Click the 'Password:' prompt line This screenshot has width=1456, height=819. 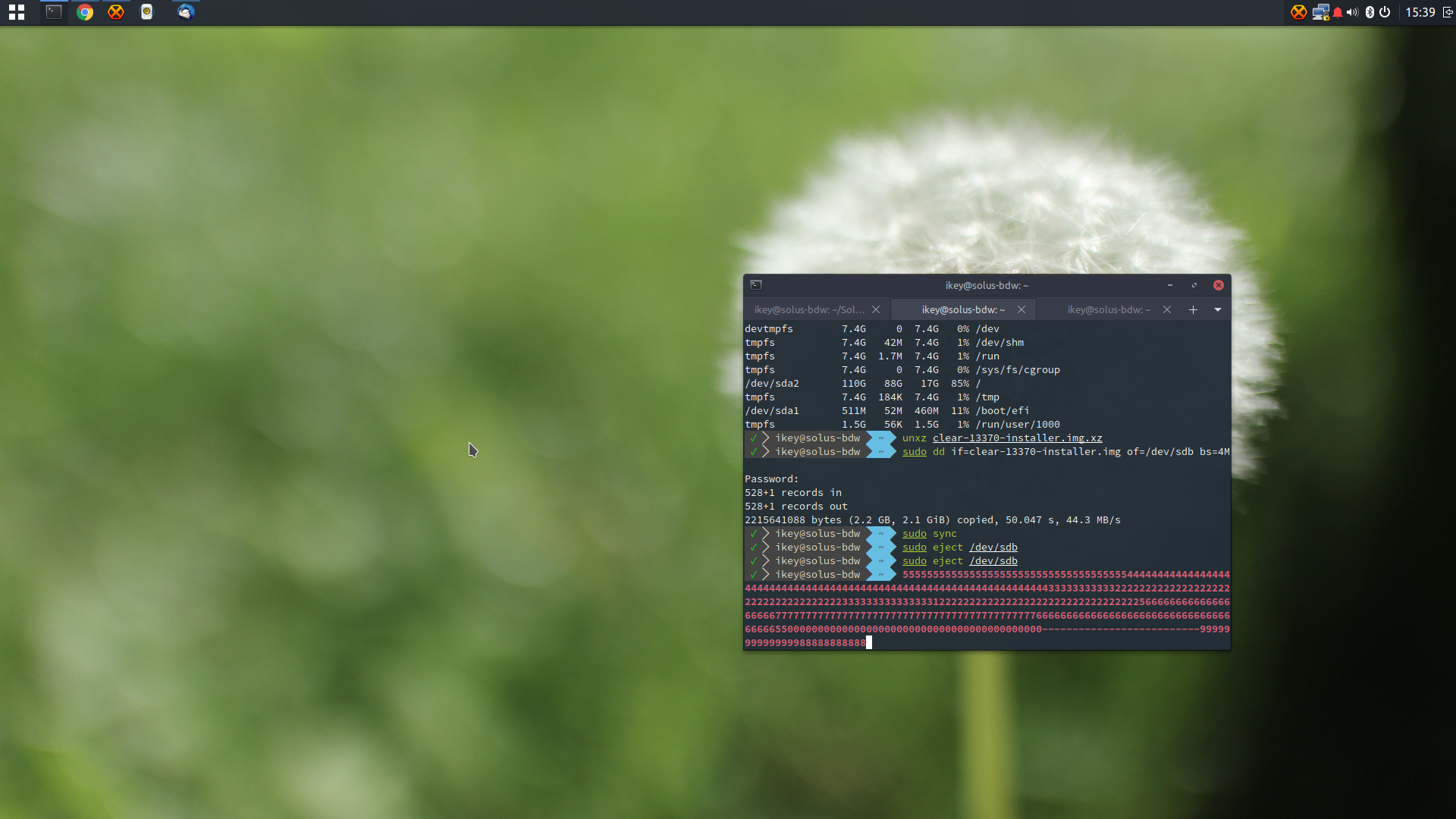coord(772,479)
